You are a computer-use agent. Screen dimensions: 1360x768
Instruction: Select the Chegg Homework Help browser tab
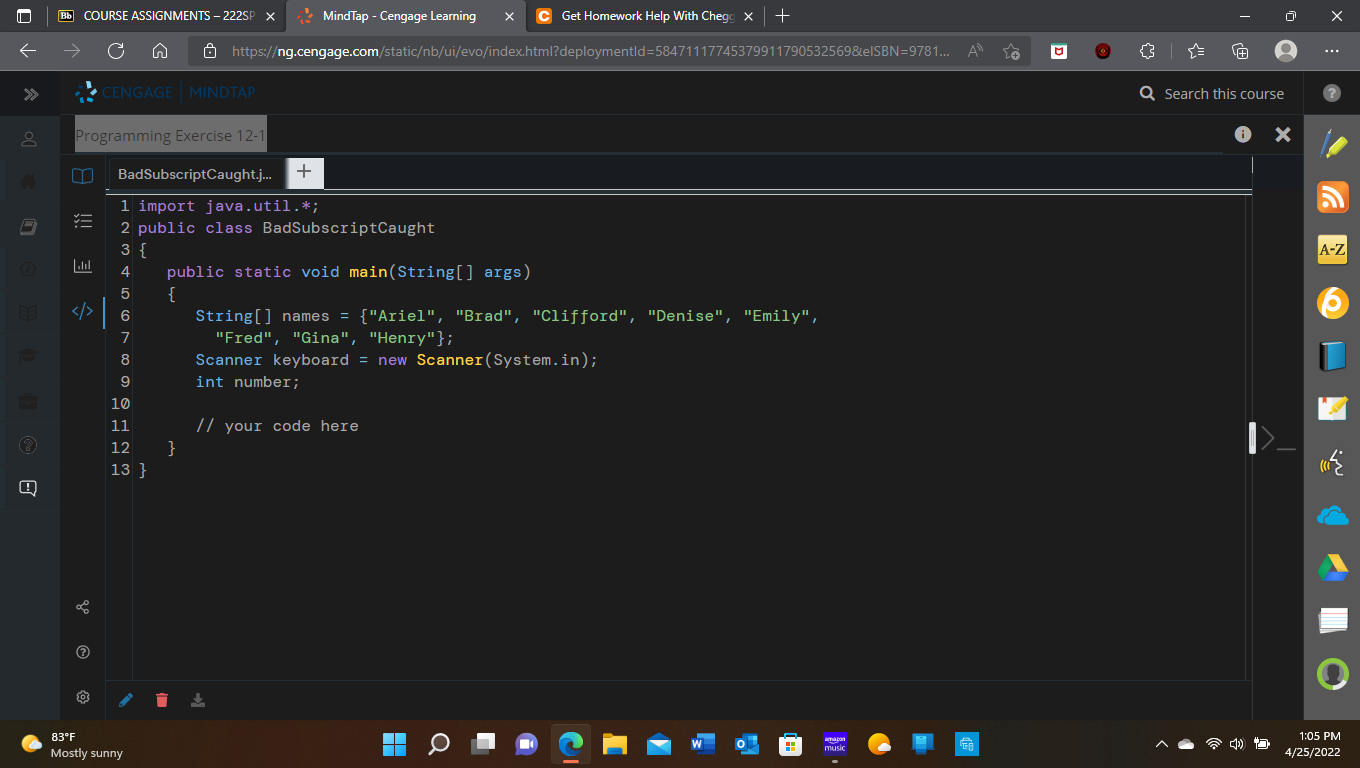pyautogui.click(x=640, y=16)
